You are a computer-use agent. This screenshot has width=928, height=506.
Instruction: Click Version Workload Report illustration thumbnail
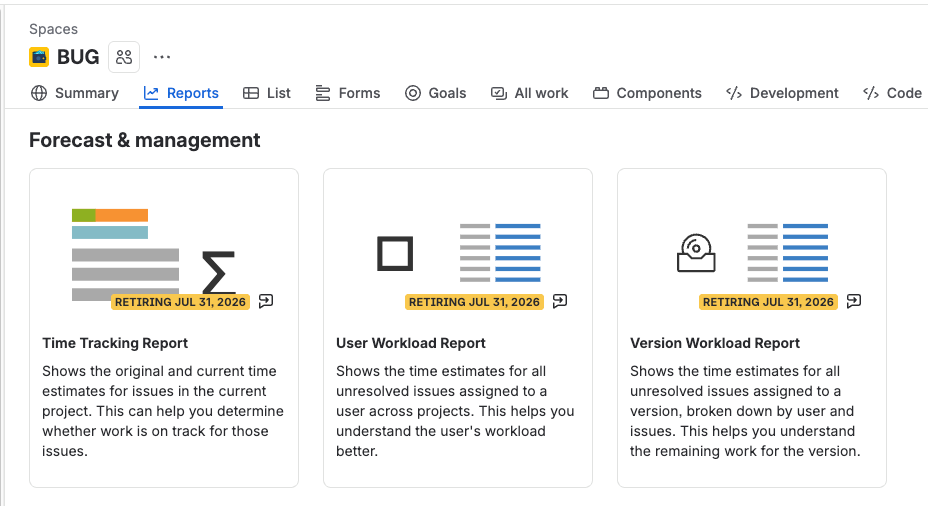click(x=752, y=253)
